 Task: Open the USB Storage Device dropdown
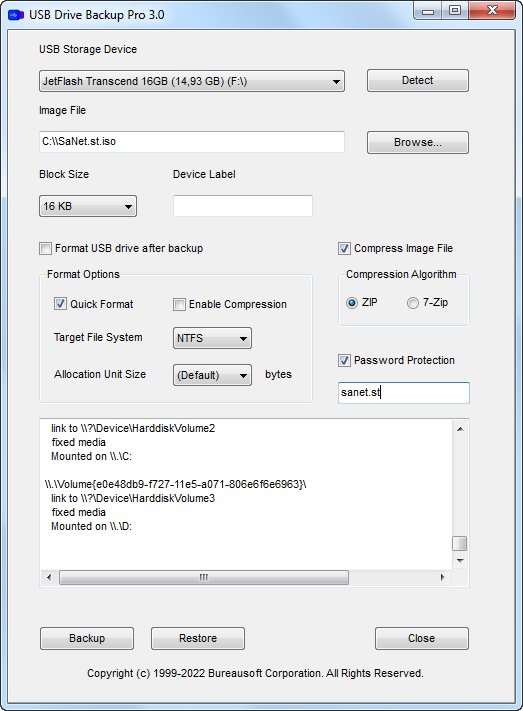coord(191,81)
